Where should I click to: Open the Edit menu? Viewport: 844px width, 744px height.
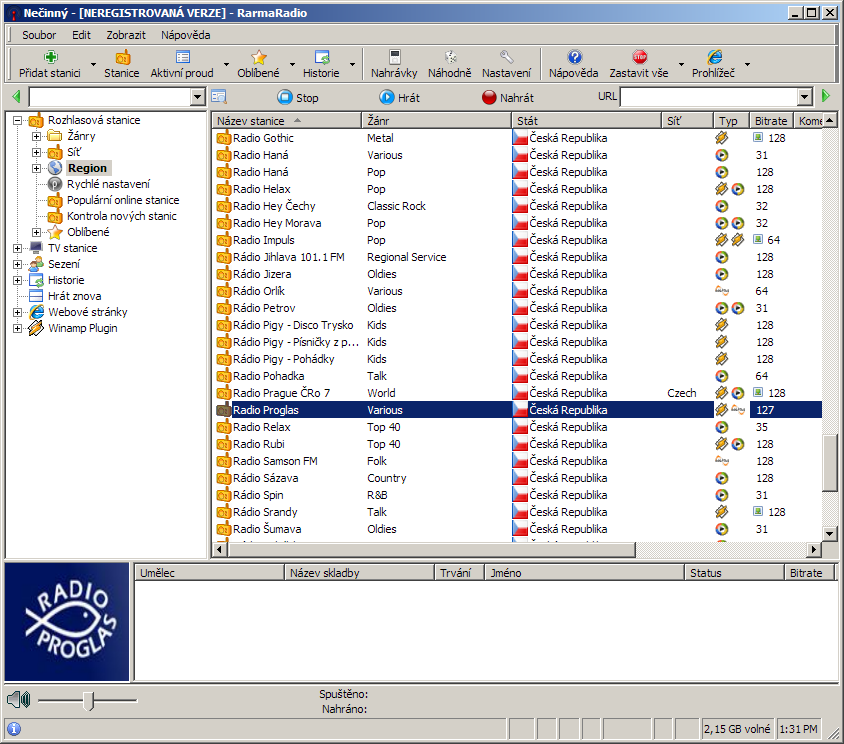click(x=81, y=35)
